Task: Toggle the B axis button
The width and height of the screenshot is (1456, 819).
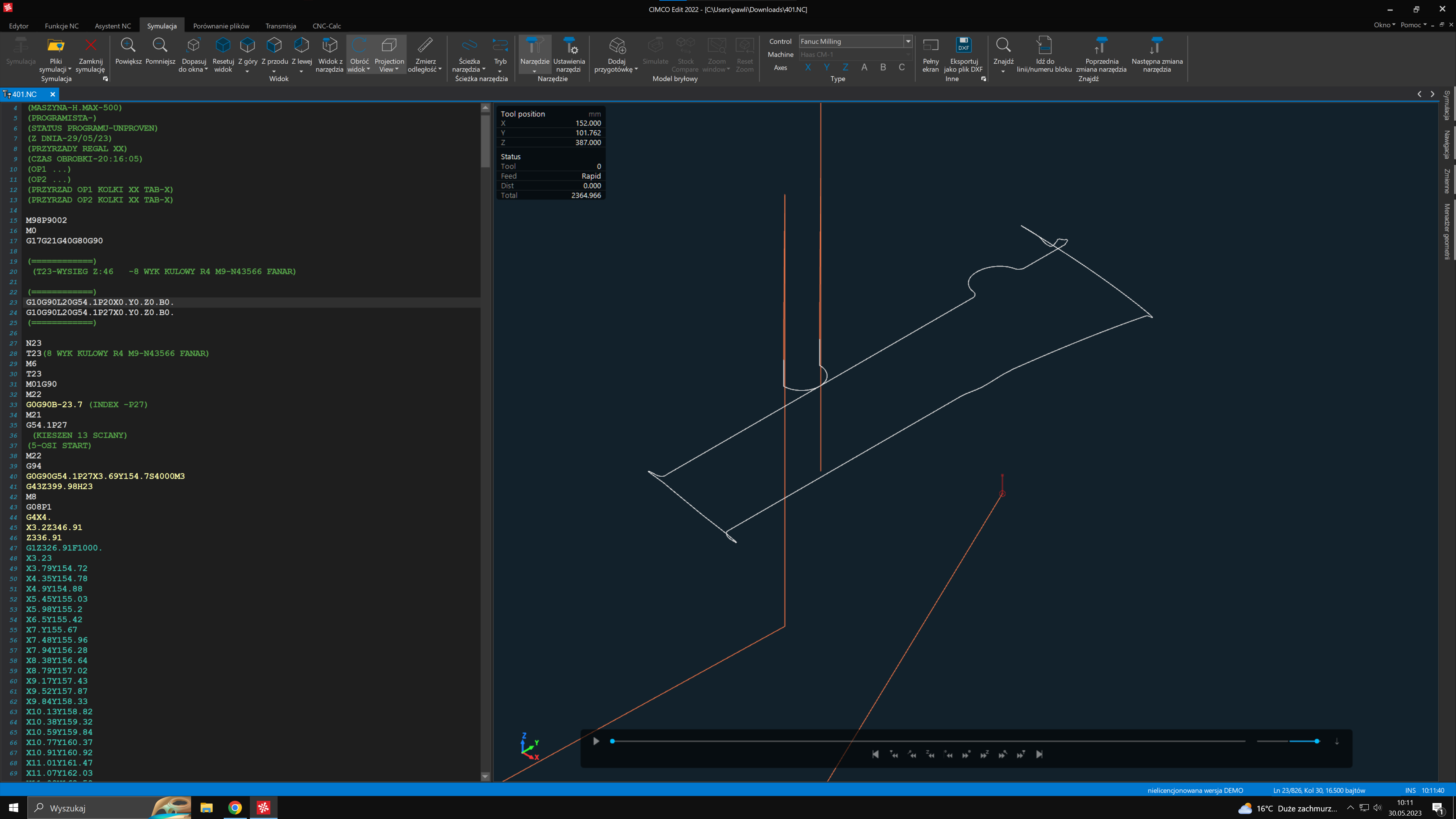Action: [883, 67]
